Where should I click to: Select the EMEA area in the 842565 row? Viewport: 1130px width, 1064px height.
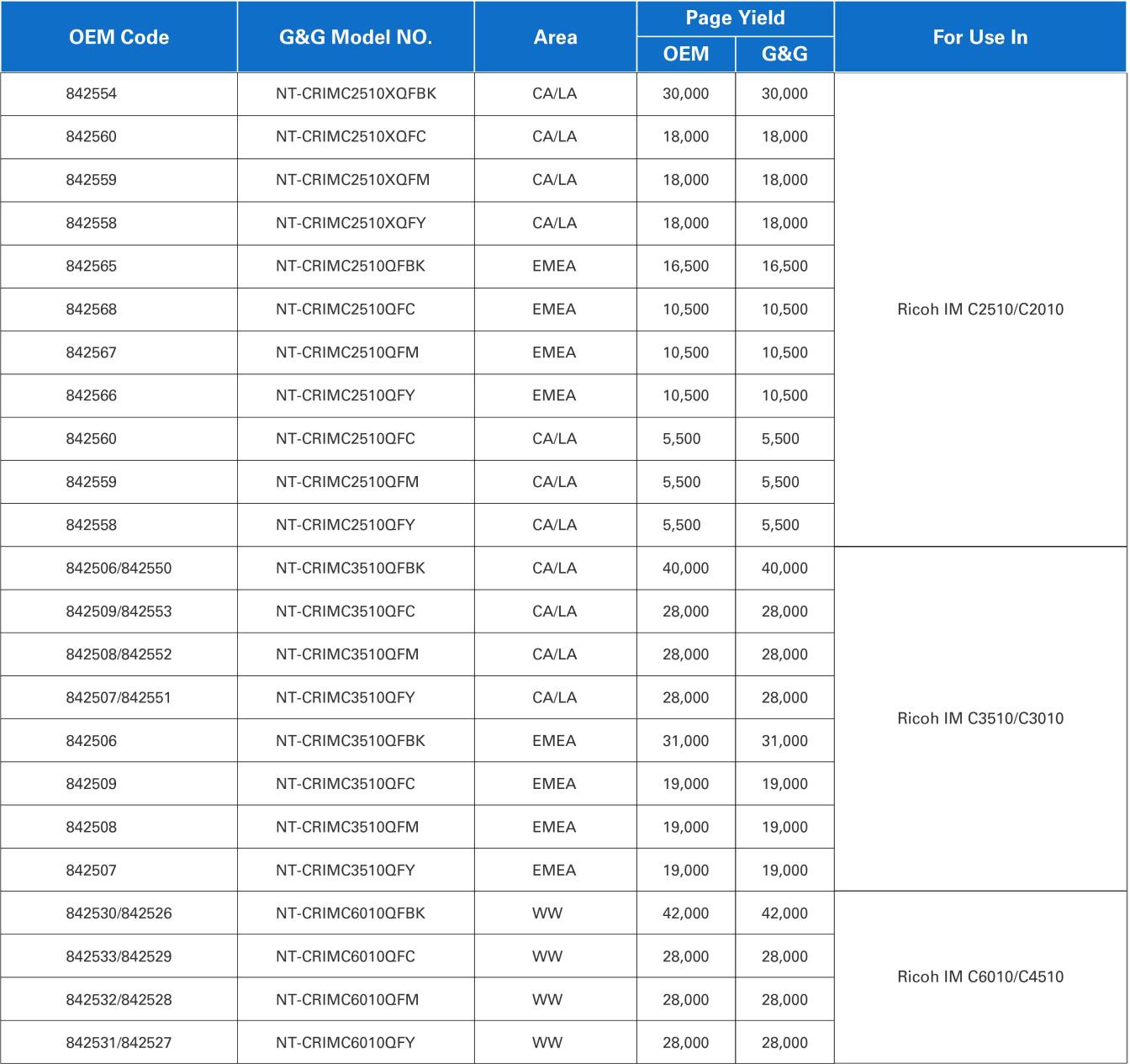click(x=554, y=266)
